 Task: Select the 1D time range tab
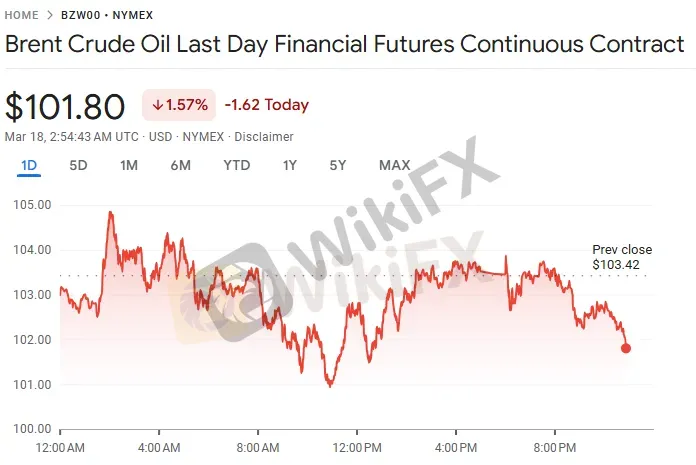coord(28,165)
